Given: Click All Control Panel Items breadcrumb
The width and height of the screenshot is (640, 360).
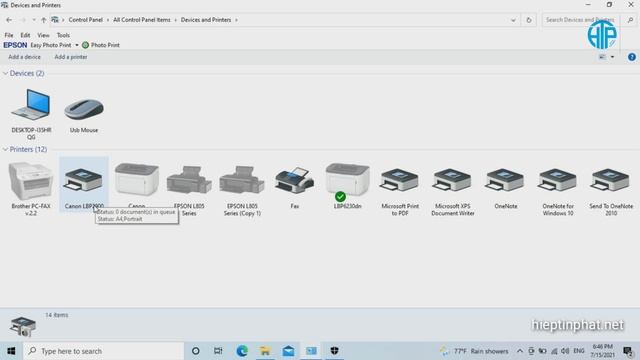Looking at the screenshot, I should tap(142, 20).
